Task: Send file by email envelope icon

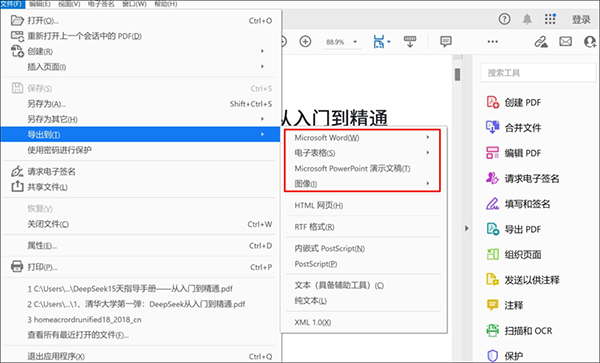Action: 565,41
